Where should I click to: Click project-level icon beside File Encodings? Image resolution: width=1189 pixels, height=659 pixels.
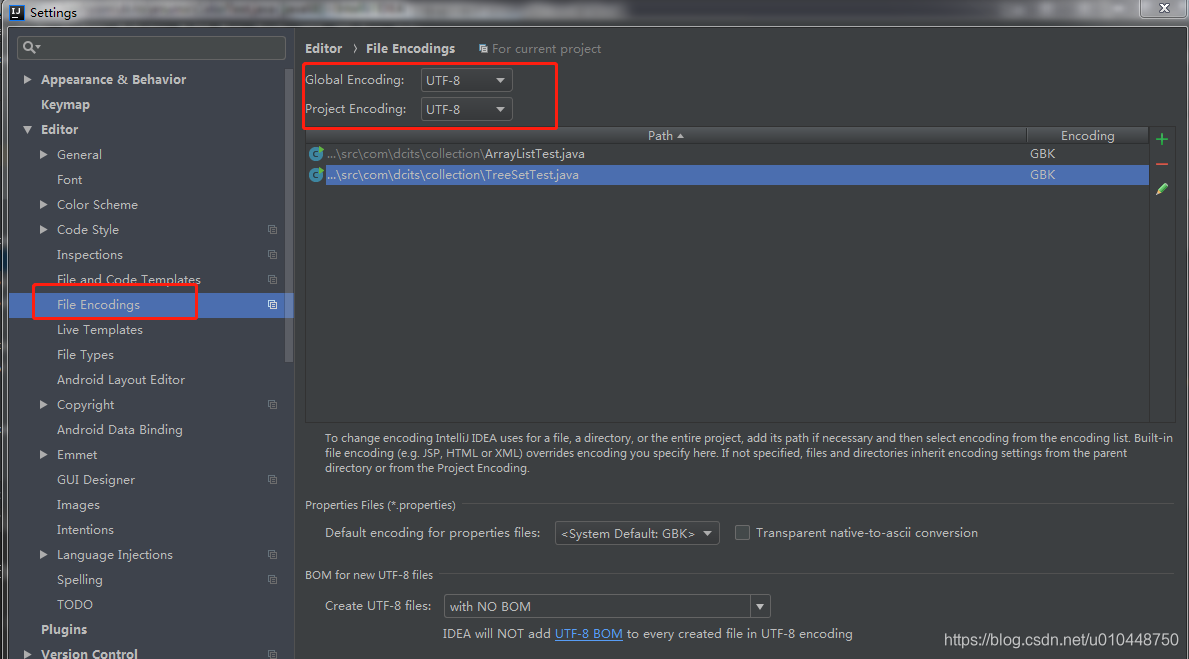point(272,305)
